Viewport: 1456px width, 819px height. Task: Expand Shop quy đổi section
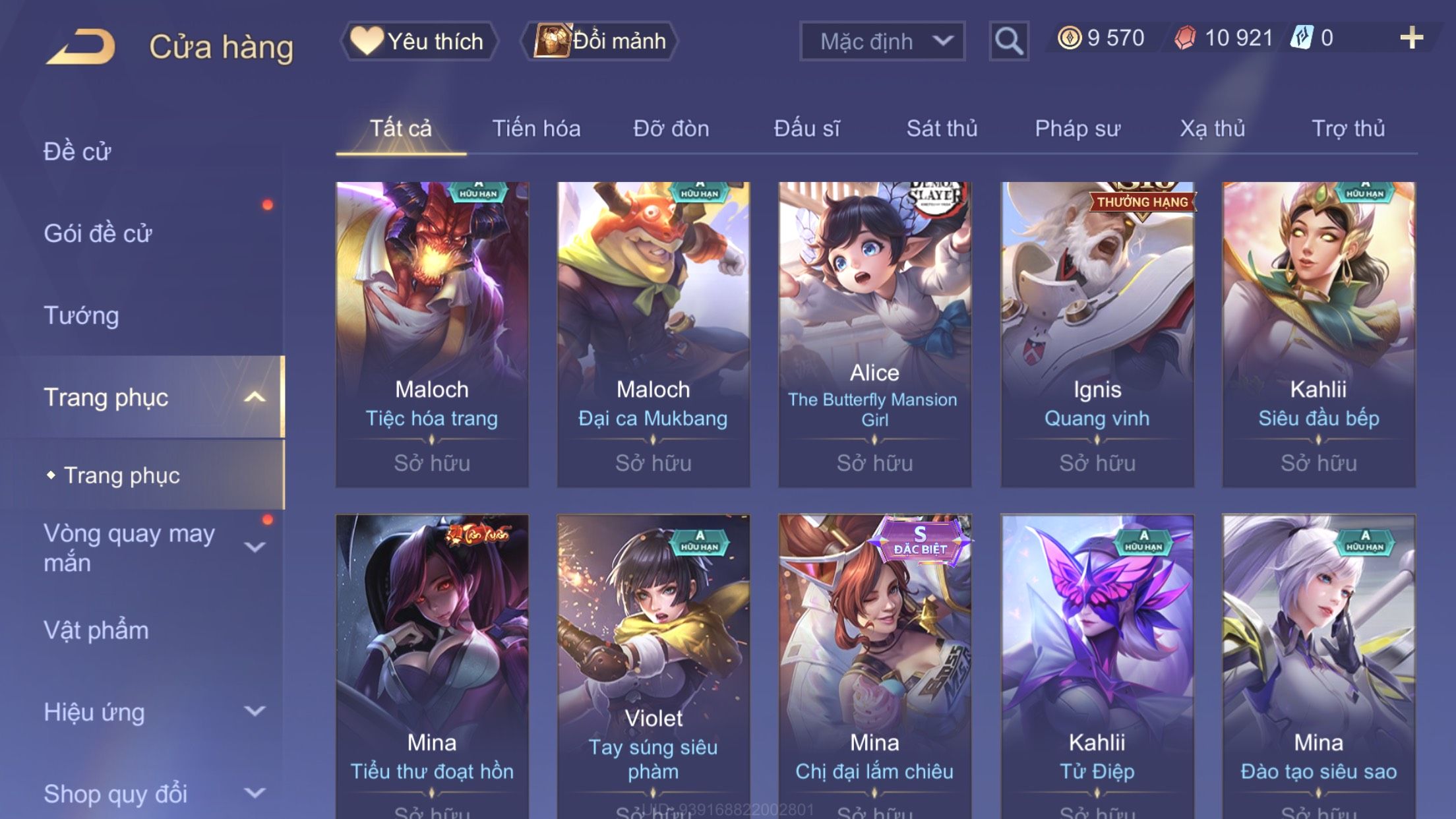coord(255,793)
